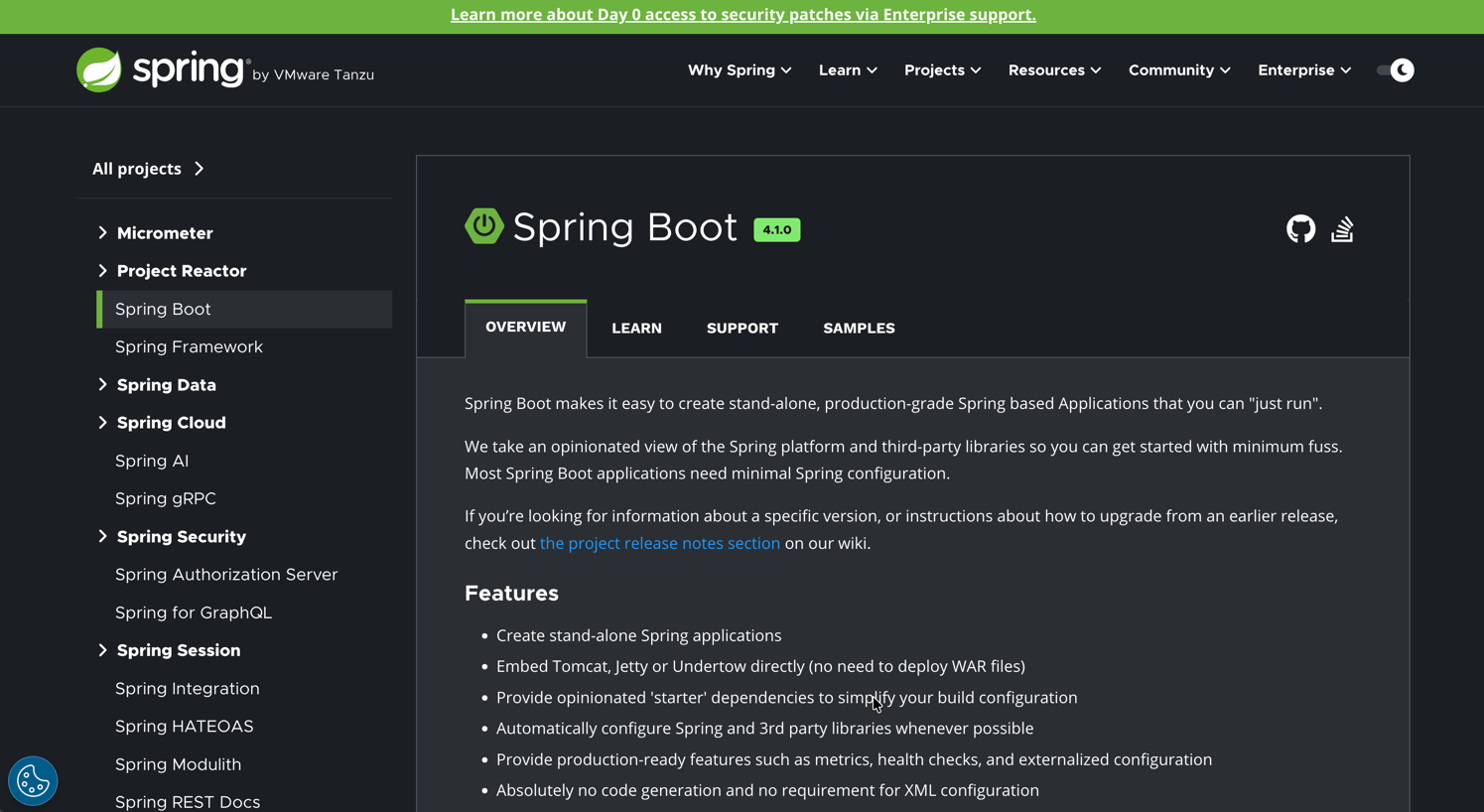Open Spring HATEOAS project
Screen dimensions: 1484x812
coord(185,727)
